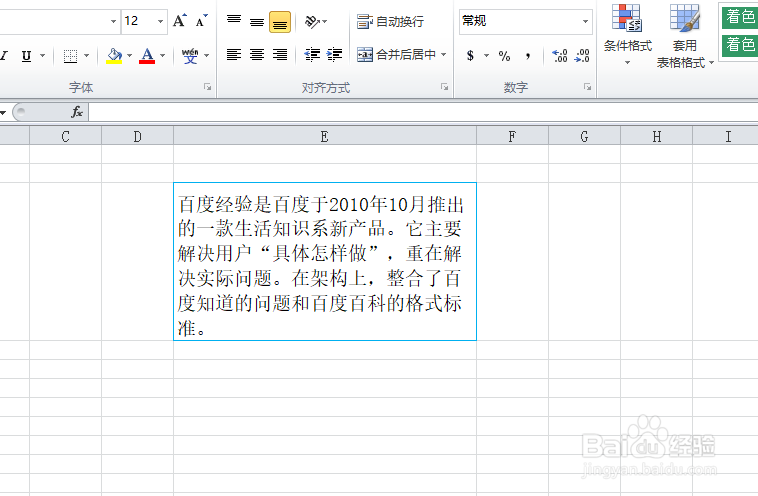Select column H header
This screenshot has height=496, width=758.
[x=656, y=137]
